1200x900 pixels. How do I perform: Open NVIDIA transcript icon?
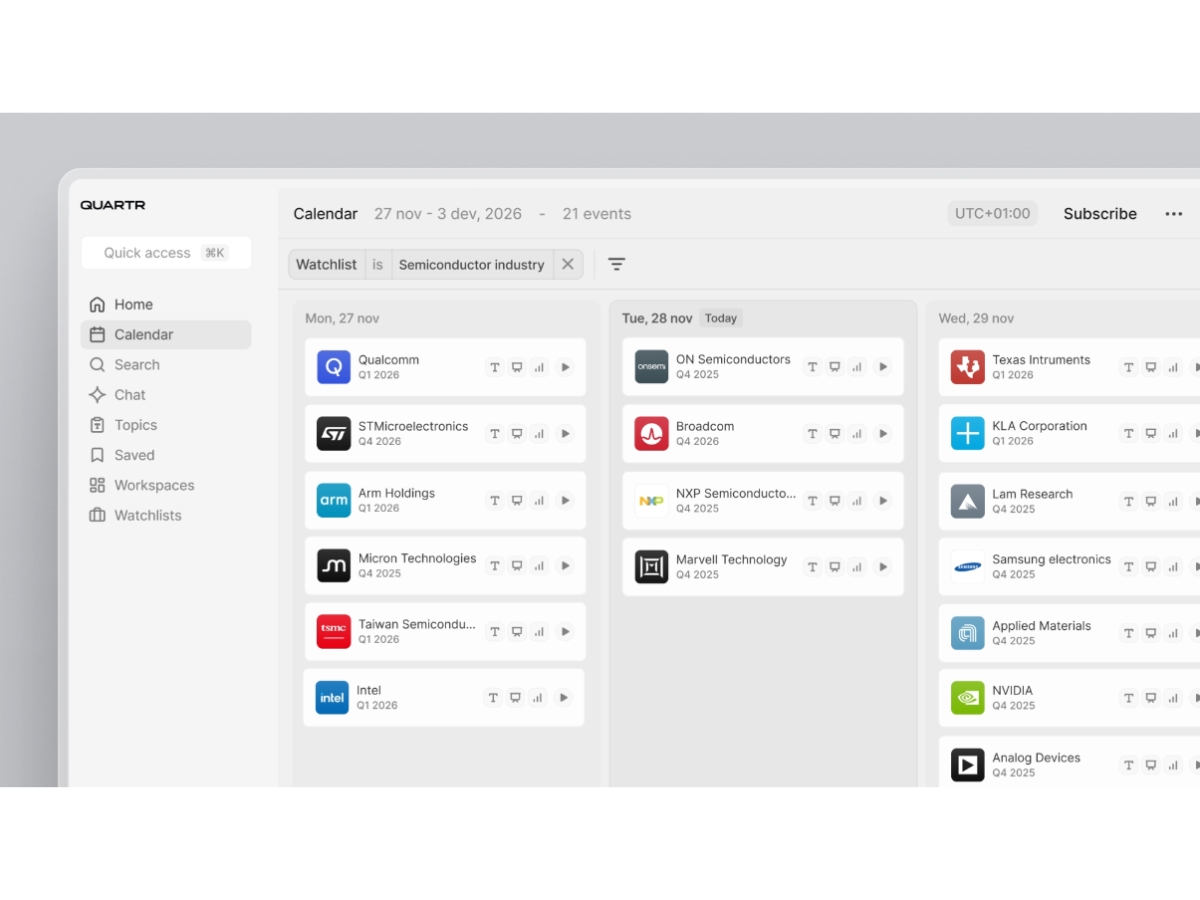tap(1128, 697)
